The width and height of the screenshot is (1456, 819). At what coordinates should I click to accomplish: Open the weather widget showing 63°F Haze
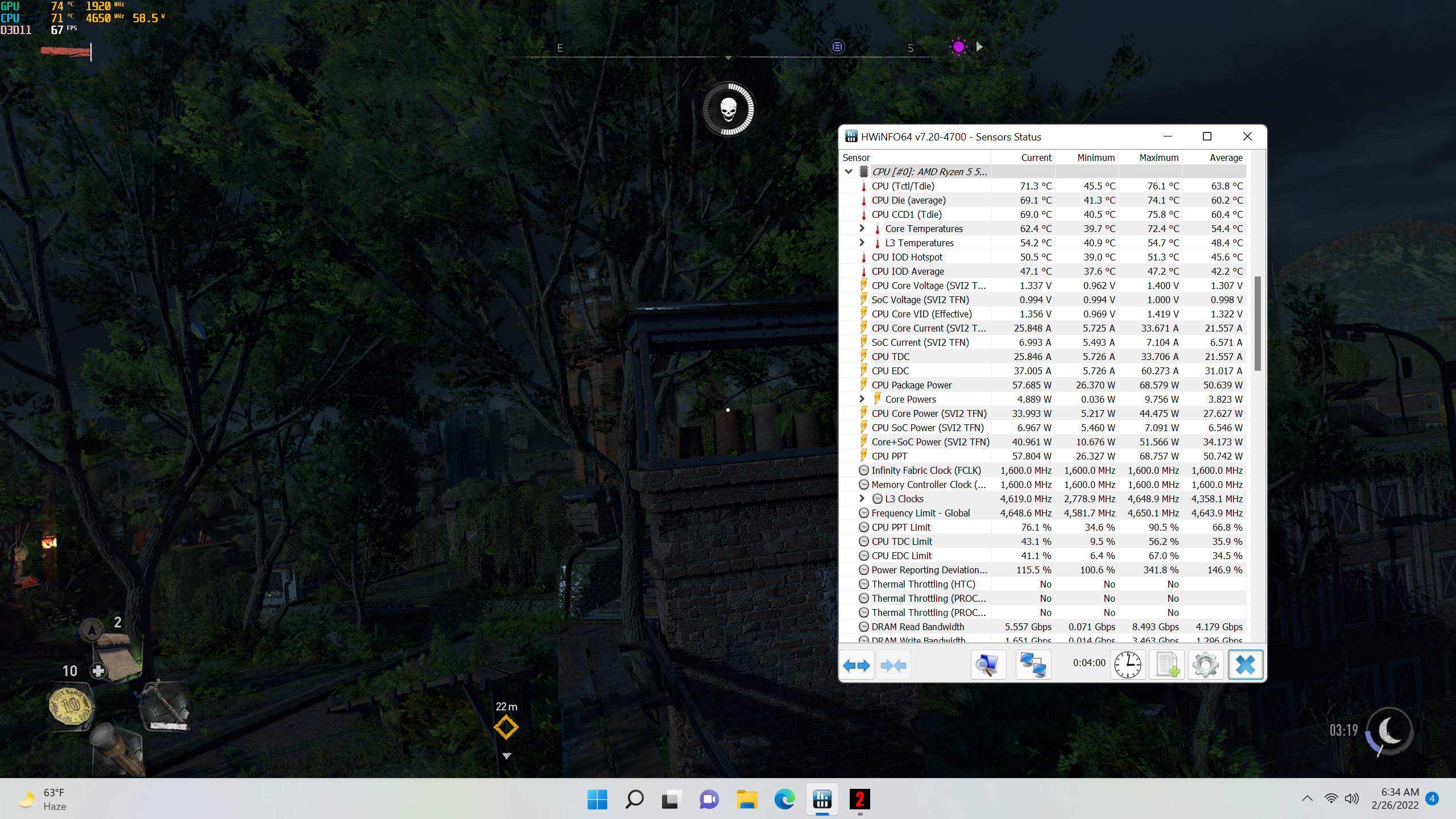click(43, 799)
